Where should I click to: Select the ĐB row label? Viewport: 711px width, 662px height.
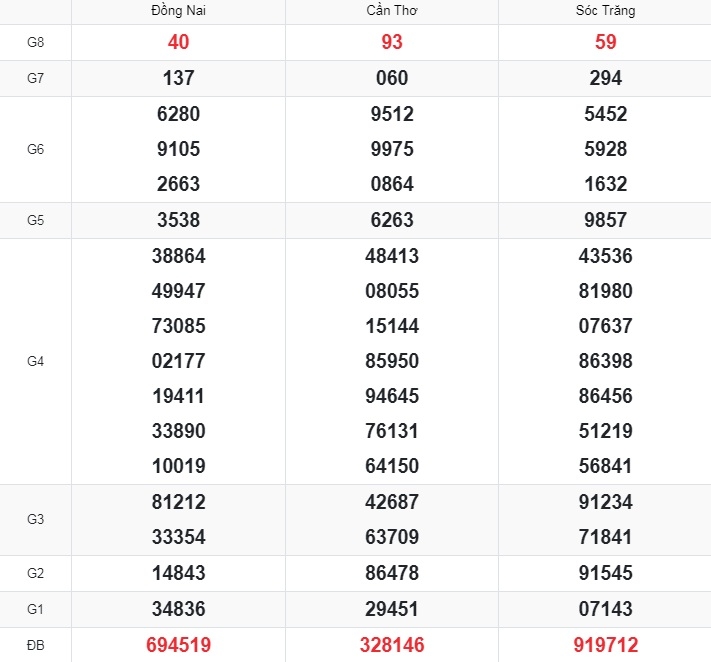(35, 645)
